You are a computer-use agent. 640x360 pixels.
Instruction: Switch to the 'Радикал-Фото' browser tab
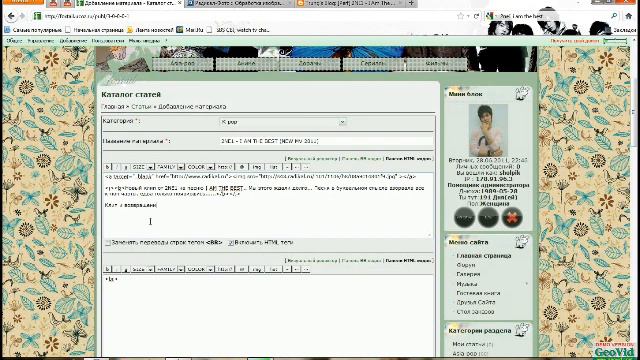(x=239, y=3)
